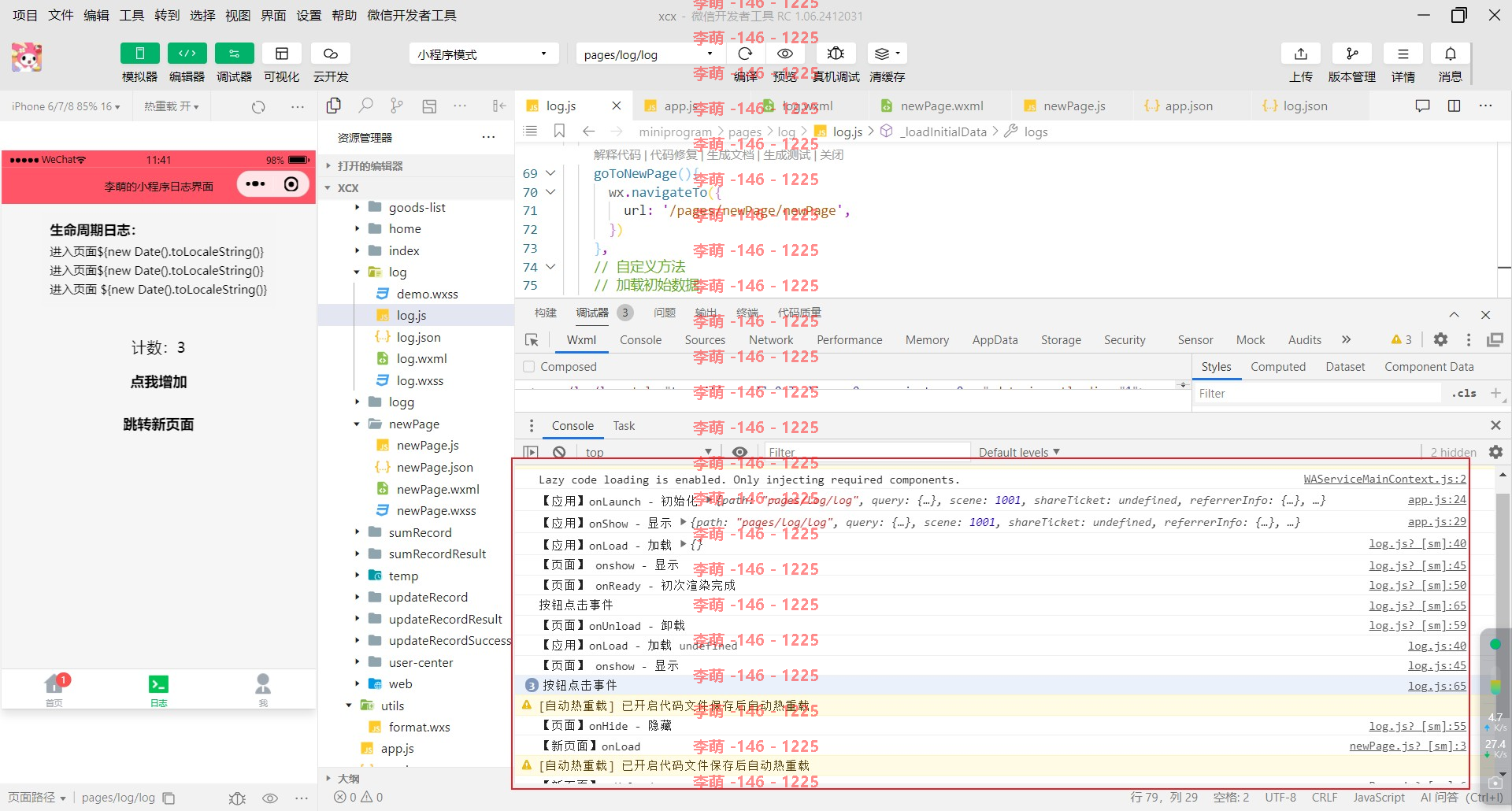Open the messages (消息) bell icon
Image resolution: width=1512 pixels, height=811 pixels.
[1450, 54]
